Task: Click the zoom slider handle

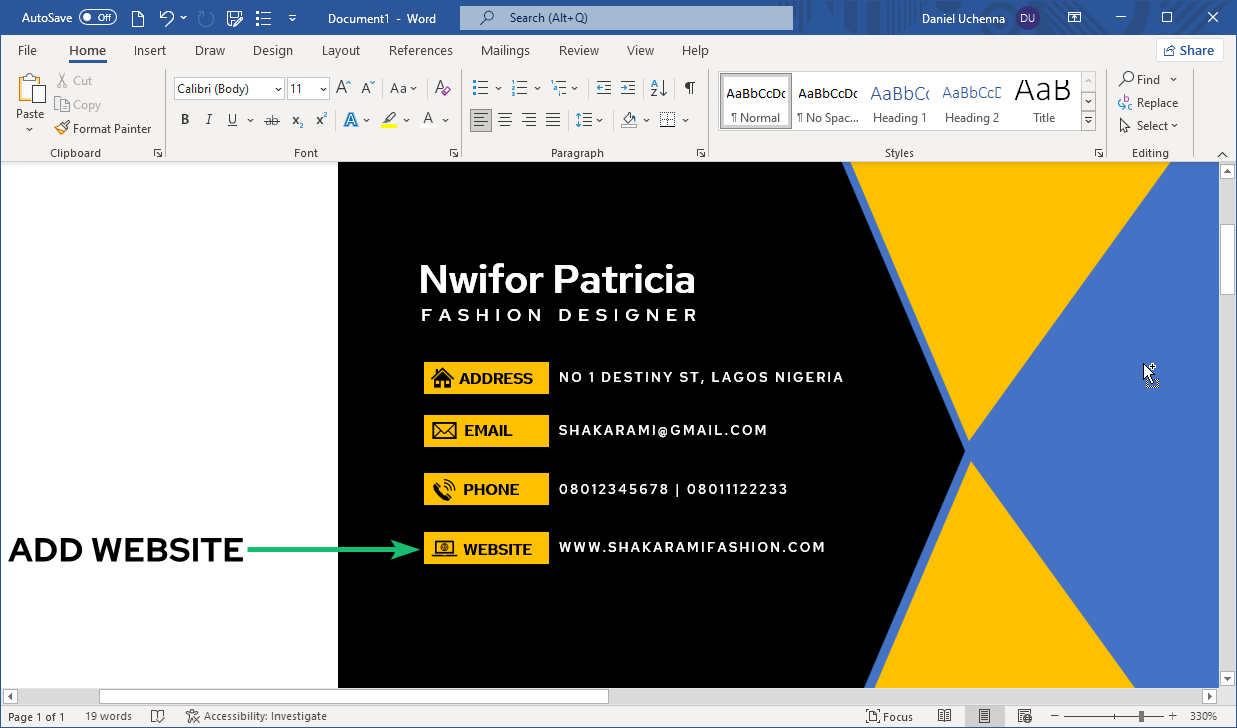Action: click(1141, 716)
